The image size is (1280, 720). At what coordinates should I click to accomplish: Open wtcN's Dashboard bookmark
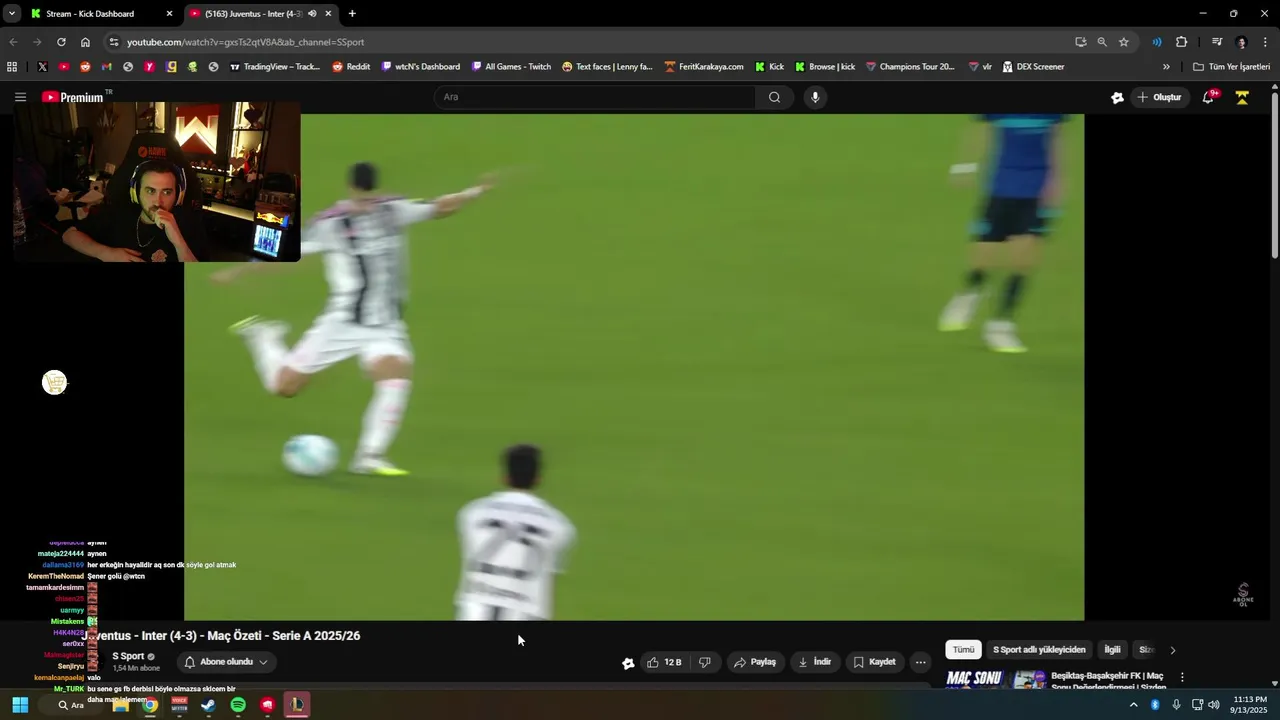(420, 67)
